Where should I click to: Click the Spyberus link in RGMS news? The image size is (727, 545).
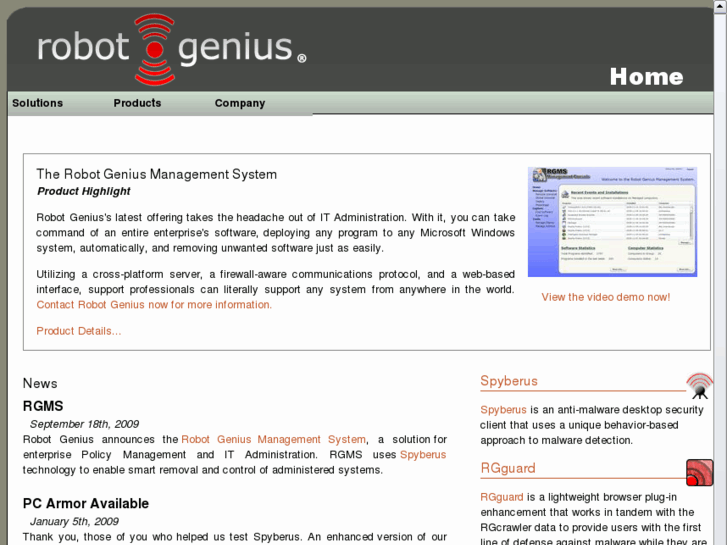tap(423, 455)
